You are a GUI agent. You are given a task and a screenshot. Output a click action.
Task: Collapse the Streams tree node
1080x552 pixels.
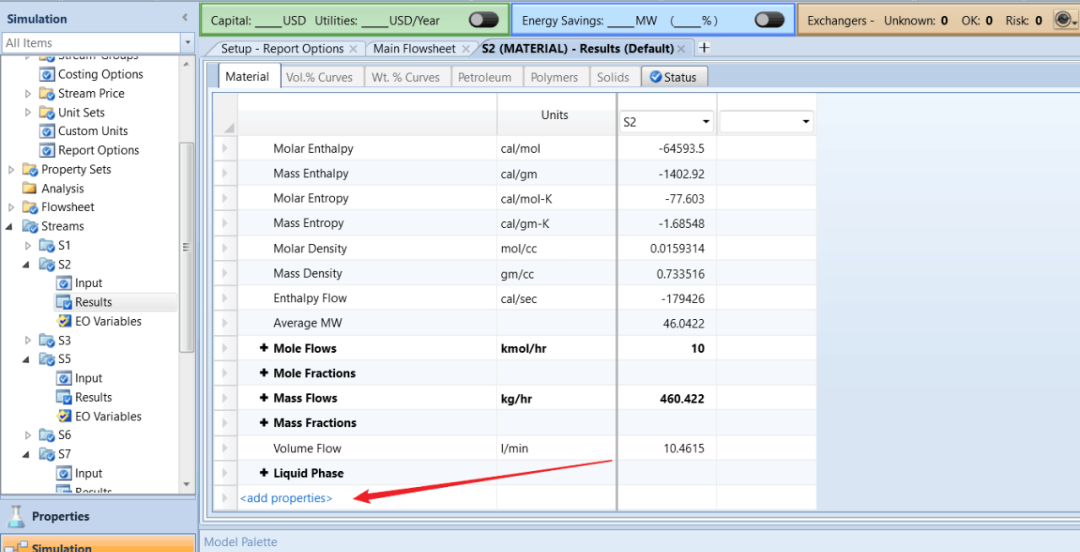click(x=11, y=226)
